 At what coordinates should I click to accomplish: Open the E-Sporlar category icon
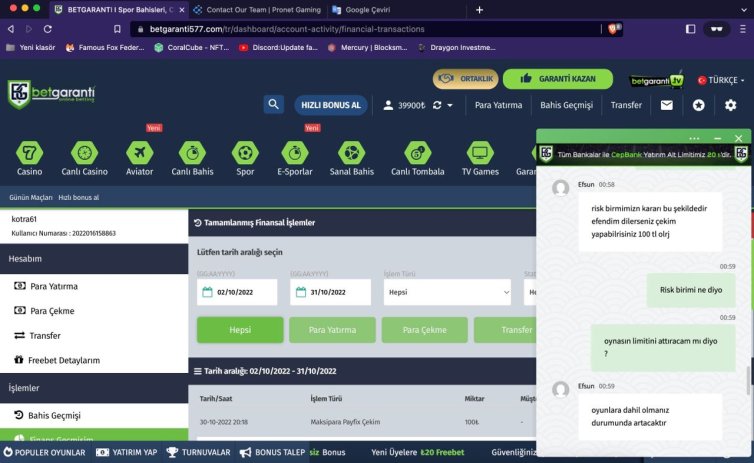click(x=295, y=154)
